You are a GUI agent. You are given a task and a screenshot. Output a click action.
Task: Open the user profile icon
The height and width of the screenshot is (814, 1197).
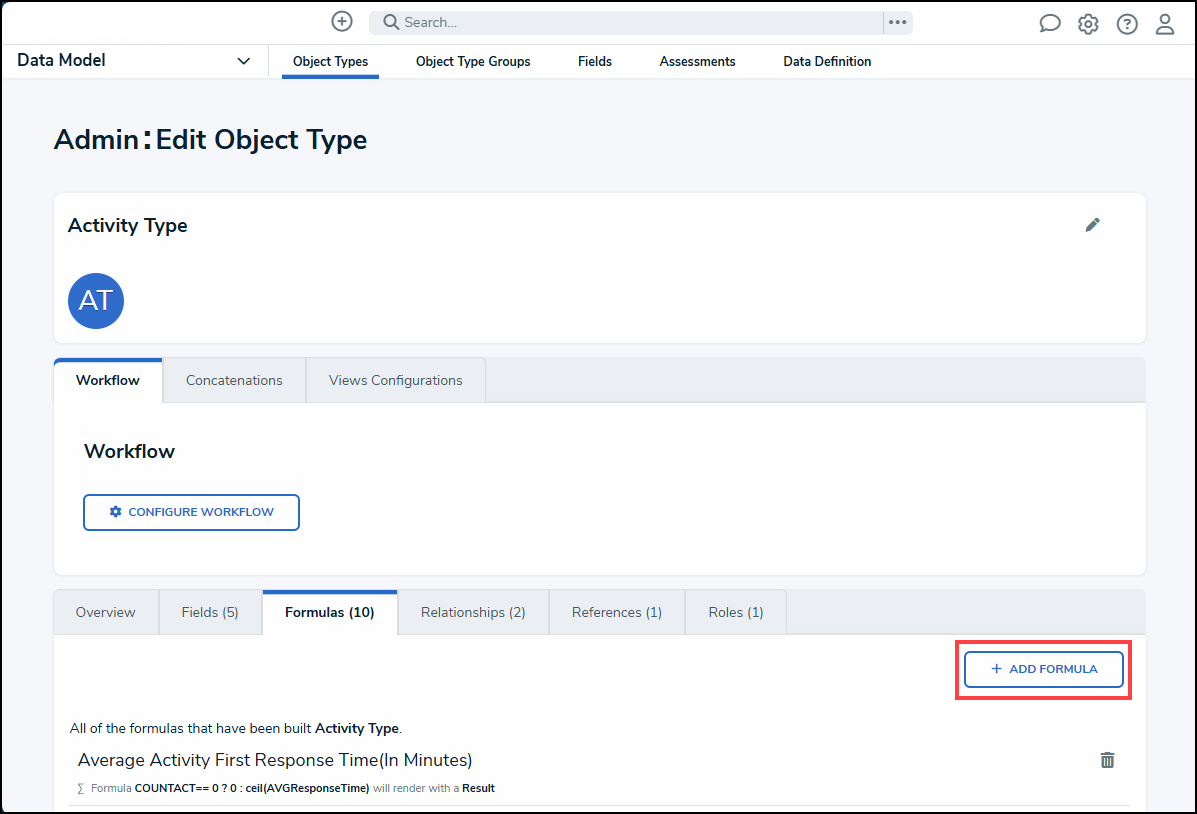click(1165, 24)
